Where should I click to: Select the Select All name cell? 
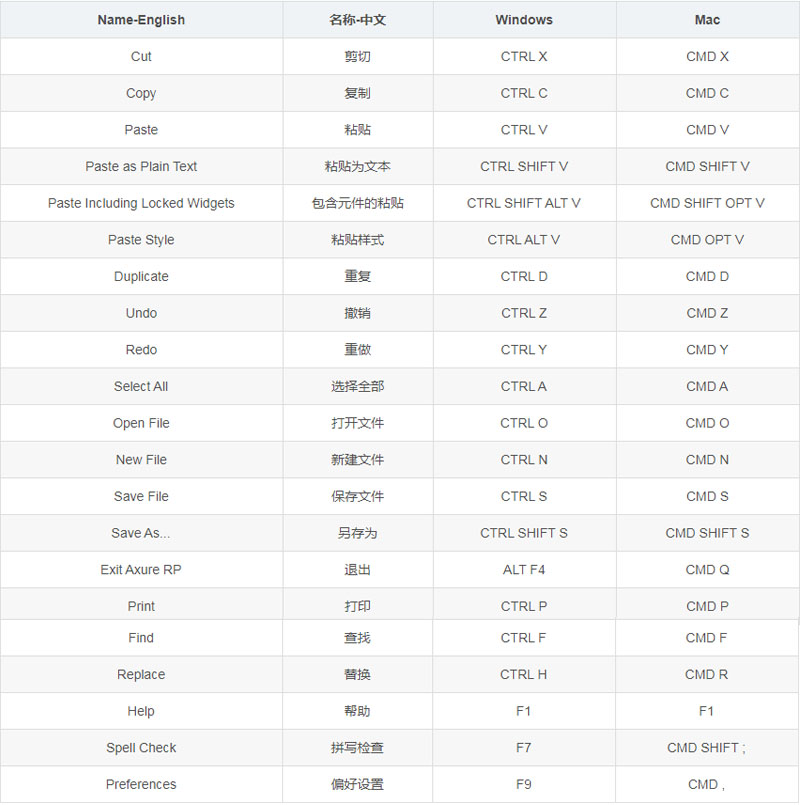141,387
